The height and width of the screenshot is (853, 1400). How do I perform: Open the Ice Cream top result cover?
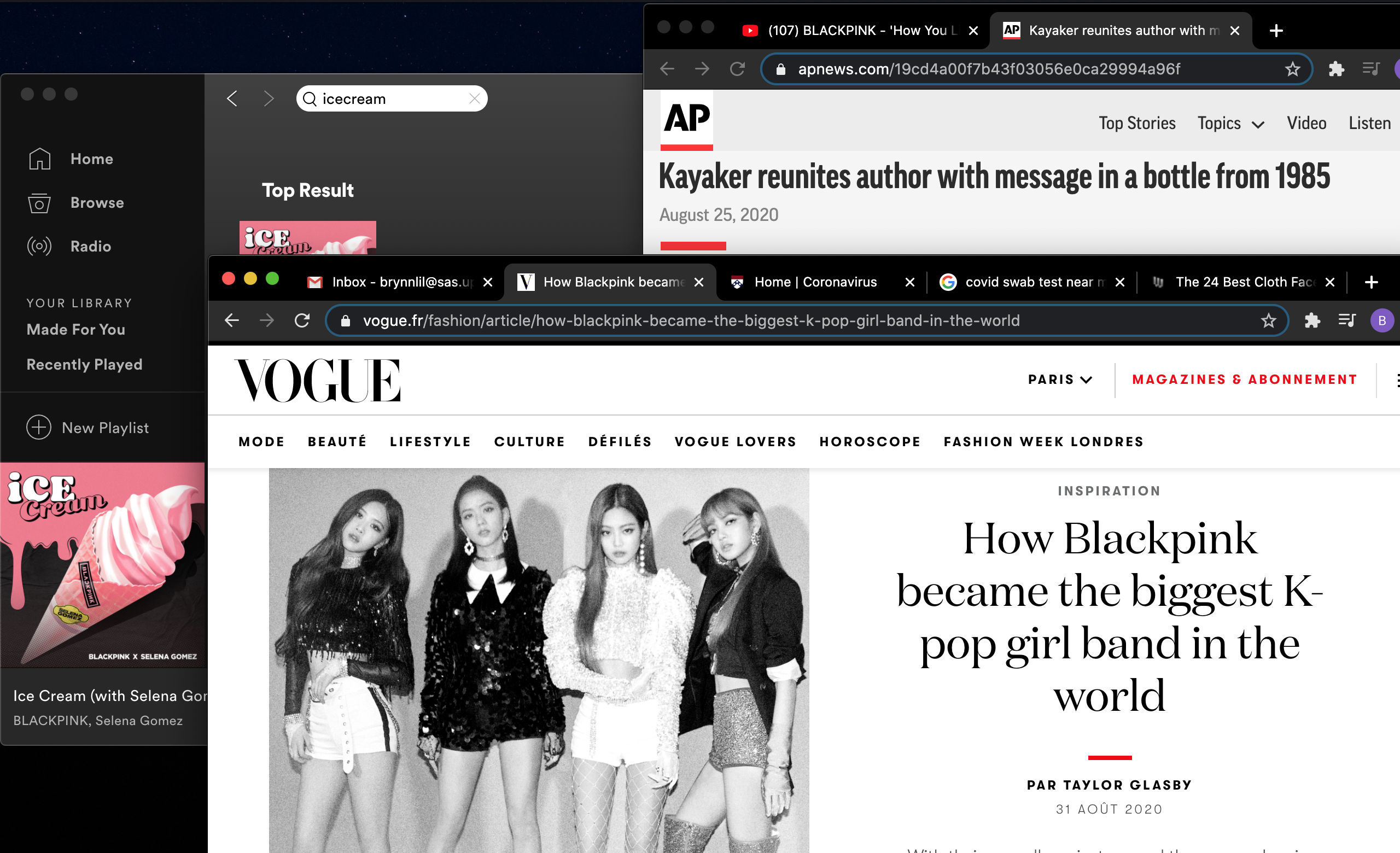point(307,237)
